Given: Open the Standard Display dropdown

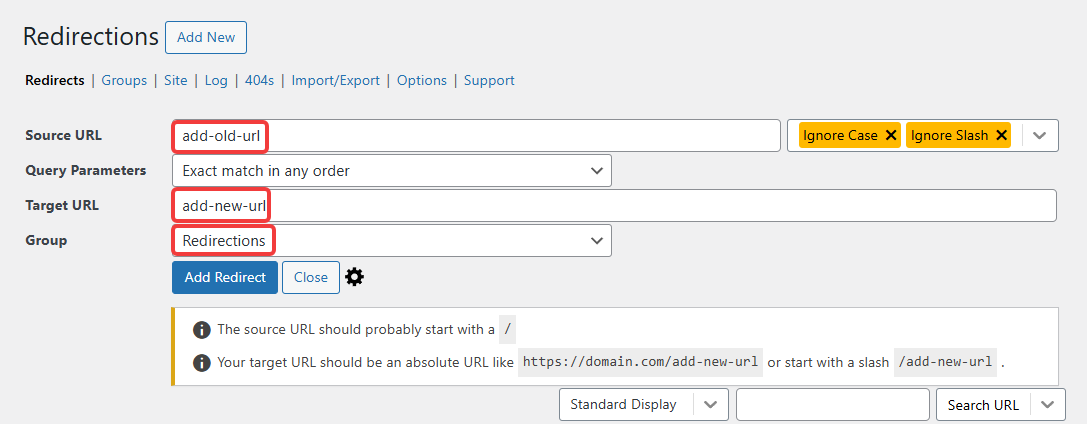Looking at the screenshot, I should [x=643, y=405].
